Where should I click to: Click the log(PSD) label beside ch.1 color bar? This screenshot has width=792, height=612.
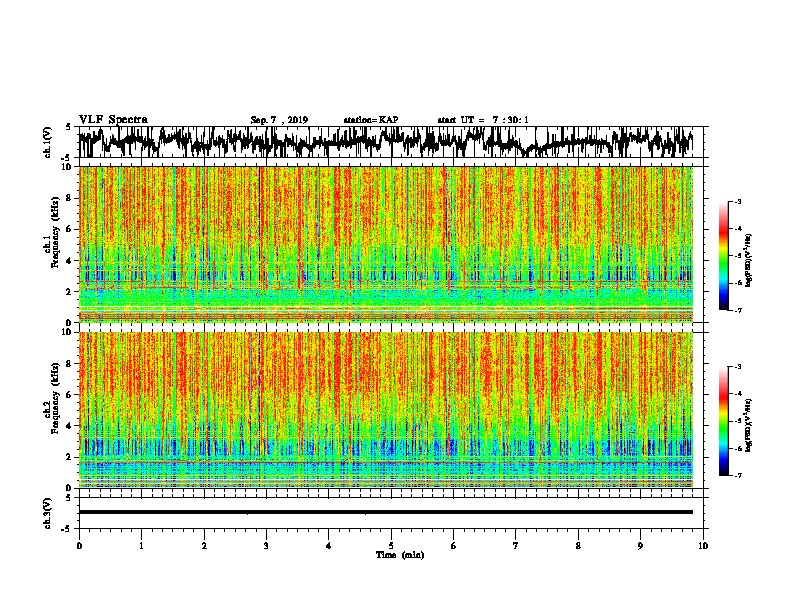click(x=748, y=261)
